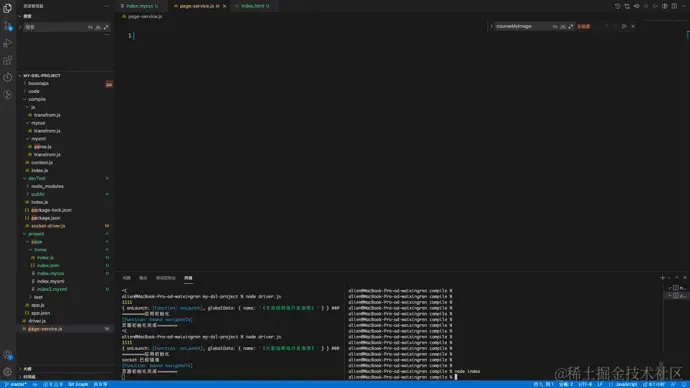Click the master branch status bar item
The width and height of the screenshot is (690, 388).
point(15,384)
